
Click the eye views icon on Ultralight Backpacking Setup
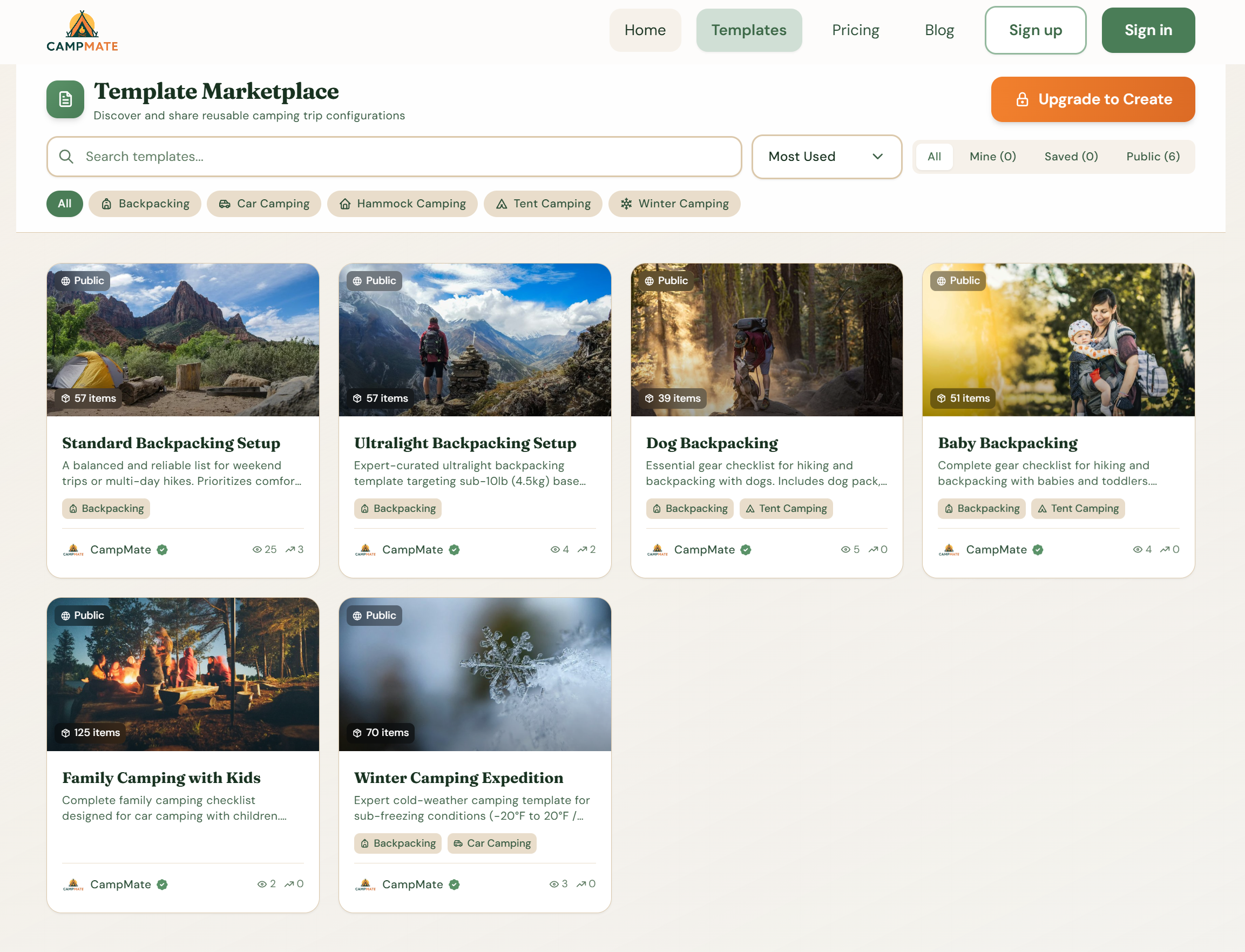tap(556, 549)
